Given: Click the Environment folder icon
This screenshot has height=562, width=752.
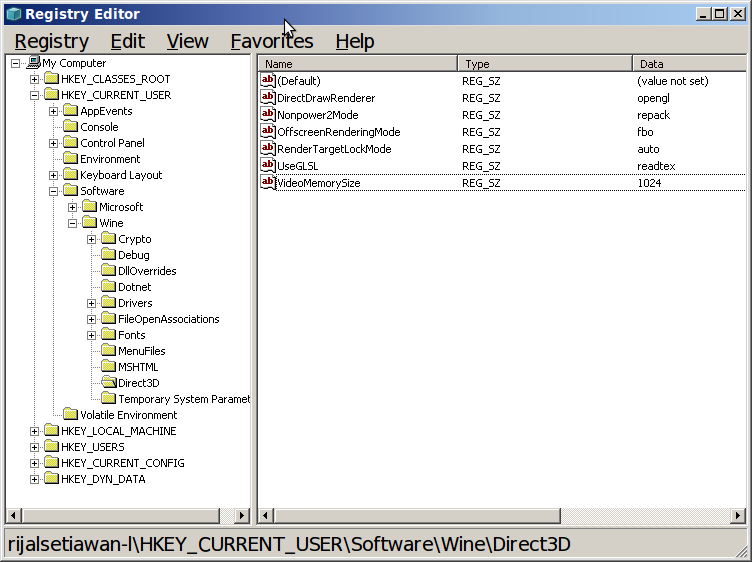Looking at the screenshot, I should (70, 159).
